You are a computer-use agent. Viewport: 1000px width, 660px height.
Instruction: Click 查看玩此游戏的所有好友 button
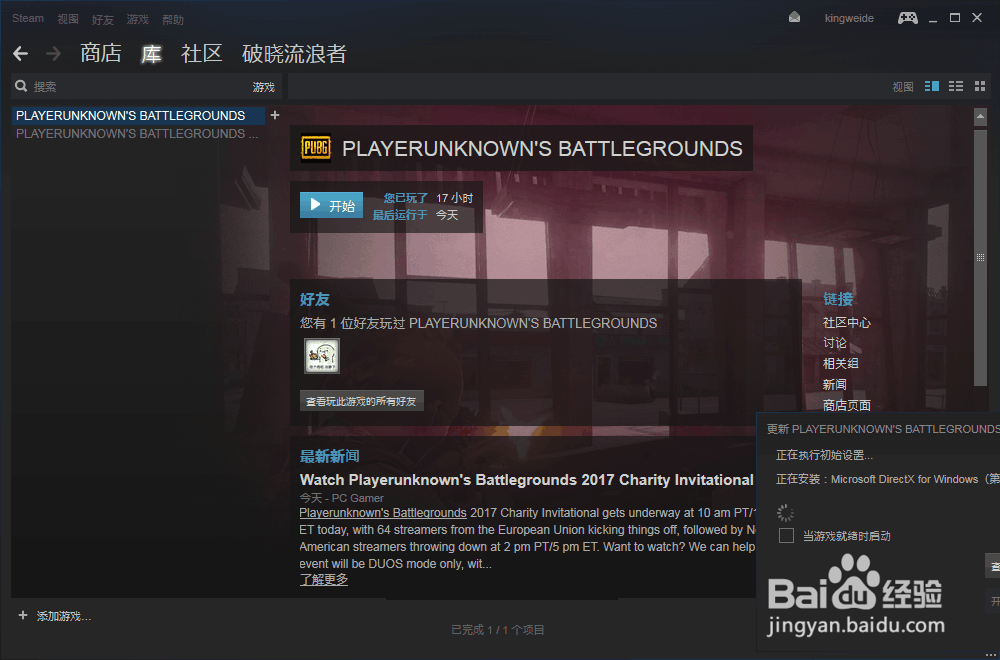(362, 401)
